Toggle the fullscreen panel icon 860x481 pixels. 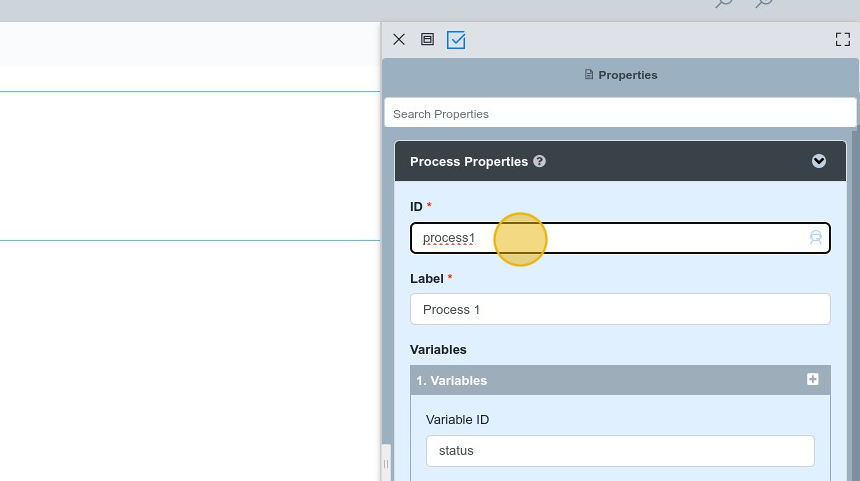[842, 39]
